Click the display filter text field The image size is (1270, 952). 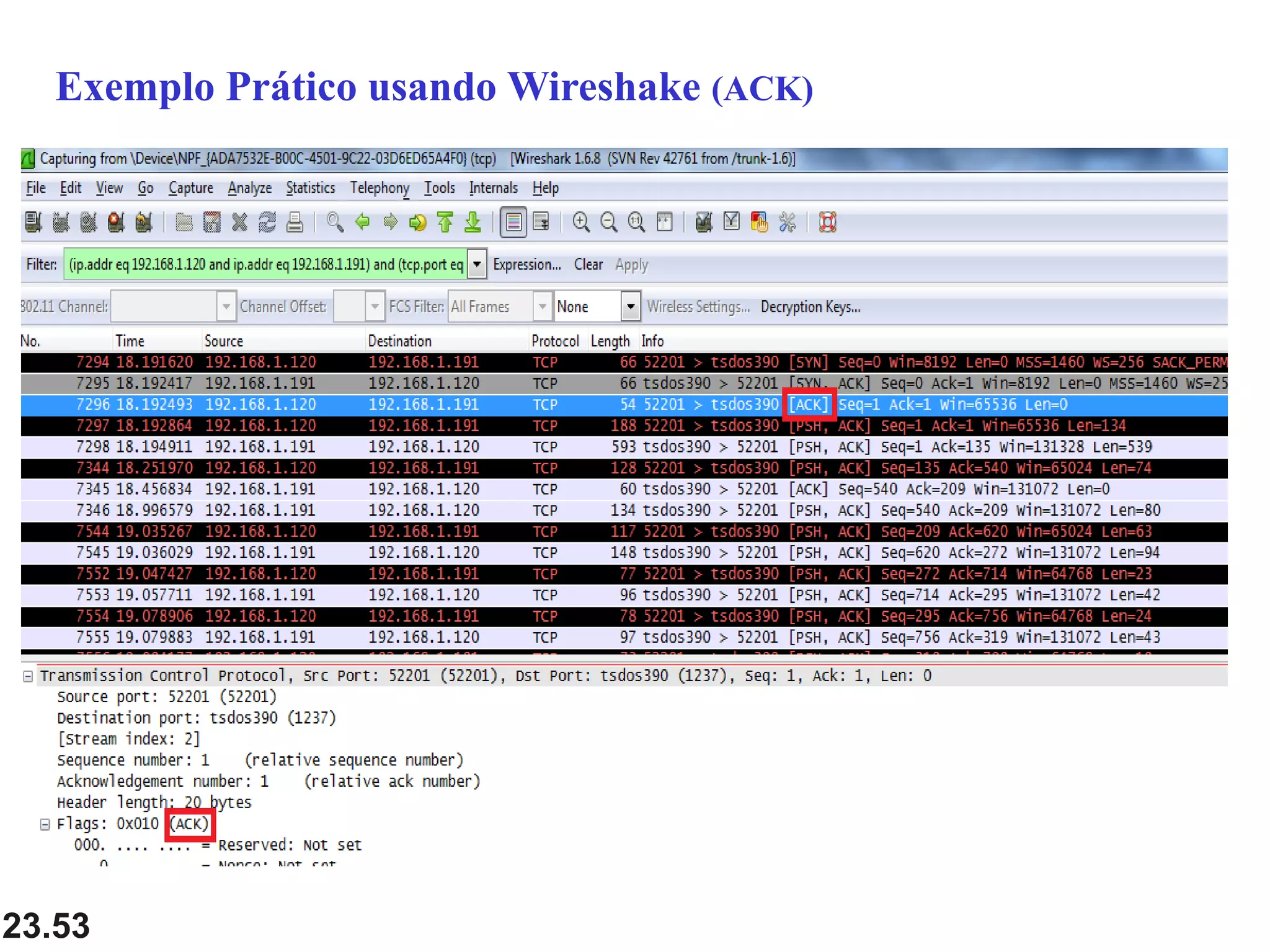tap(265, 265)
